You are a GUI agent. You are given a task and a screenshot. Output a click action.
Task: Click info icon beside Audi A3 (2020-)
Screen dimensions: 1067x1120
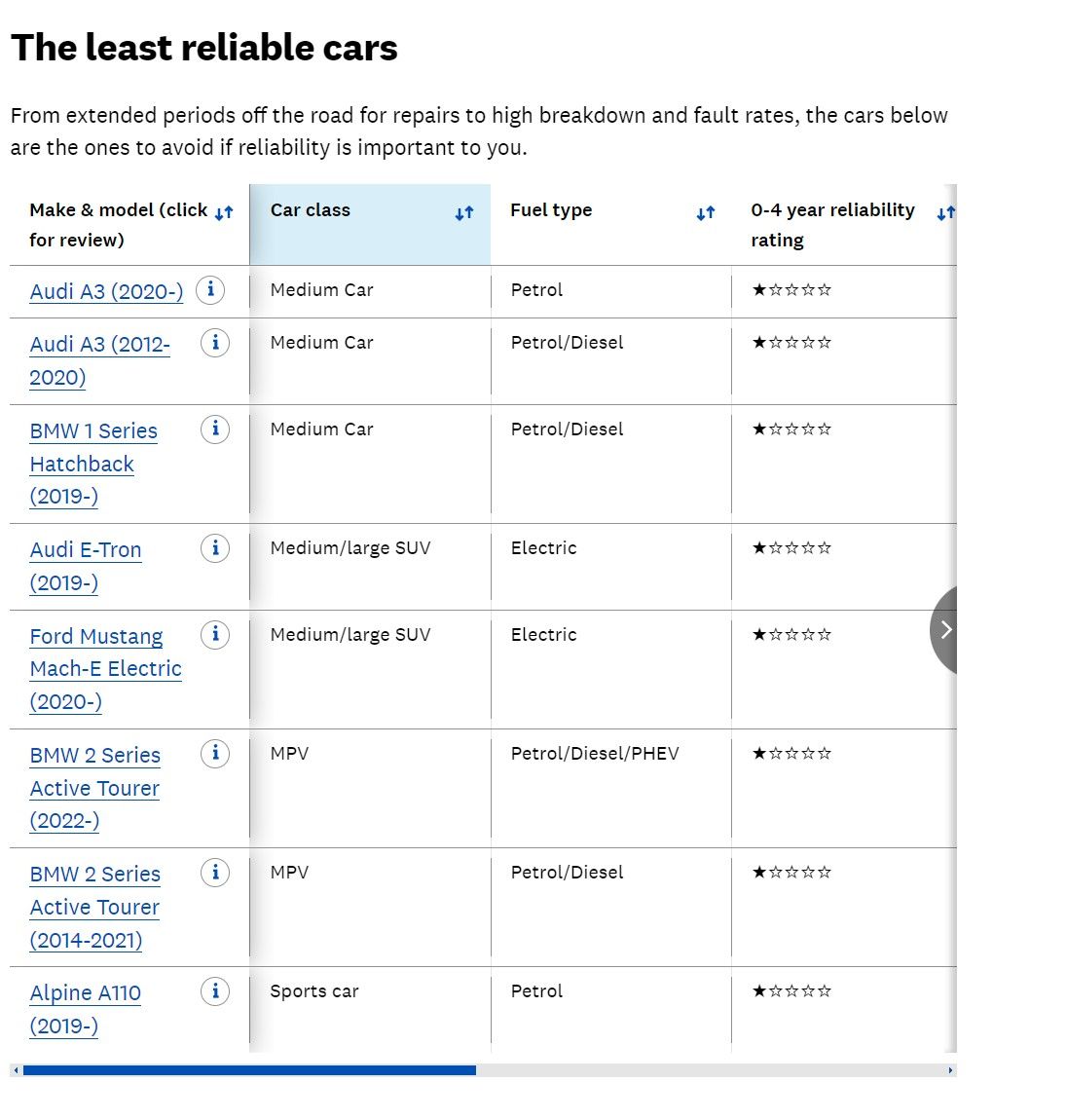pos(210,289)
